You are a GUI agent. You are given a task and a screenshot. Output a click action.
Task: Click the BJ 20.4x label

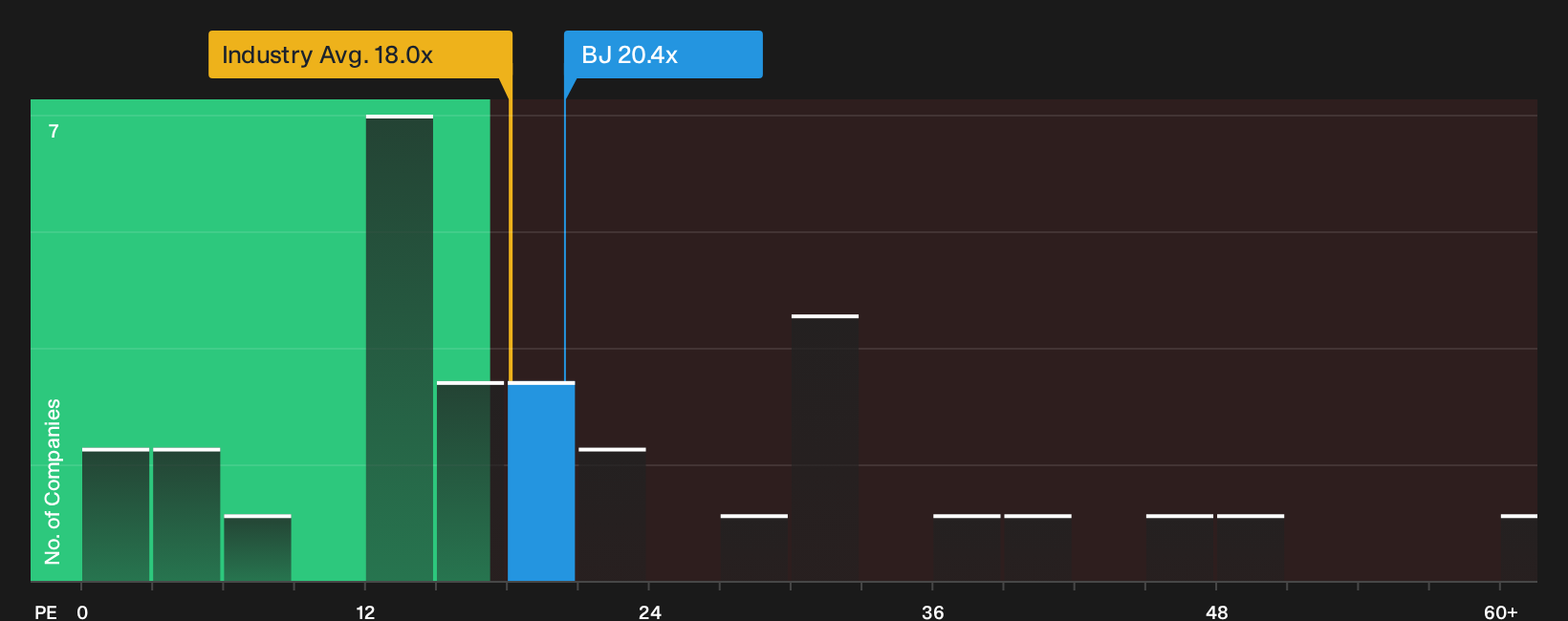pyautogui.click(x=663, y=54)
